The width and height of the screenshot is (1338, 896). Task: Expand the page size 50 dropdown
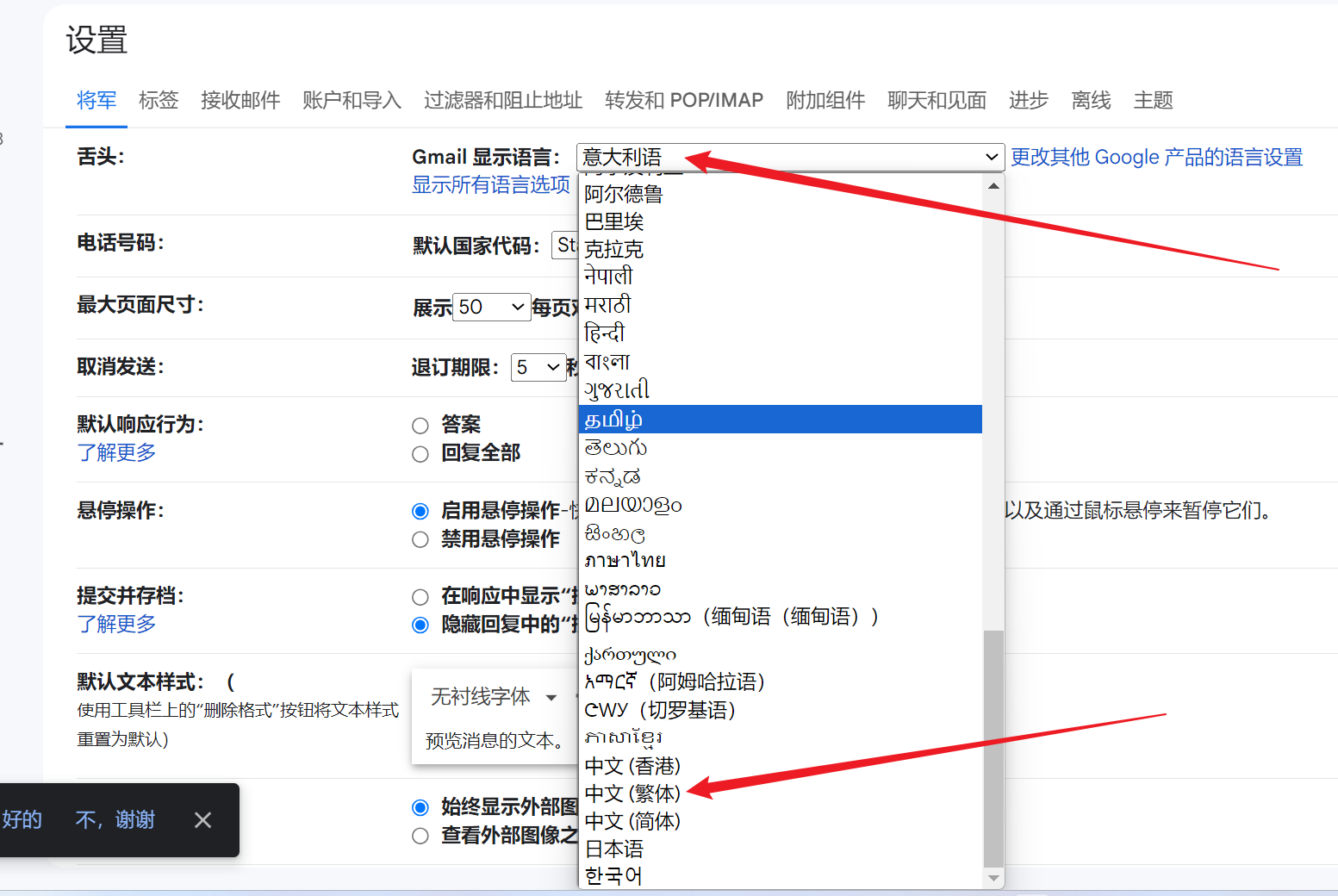point(491,308)
